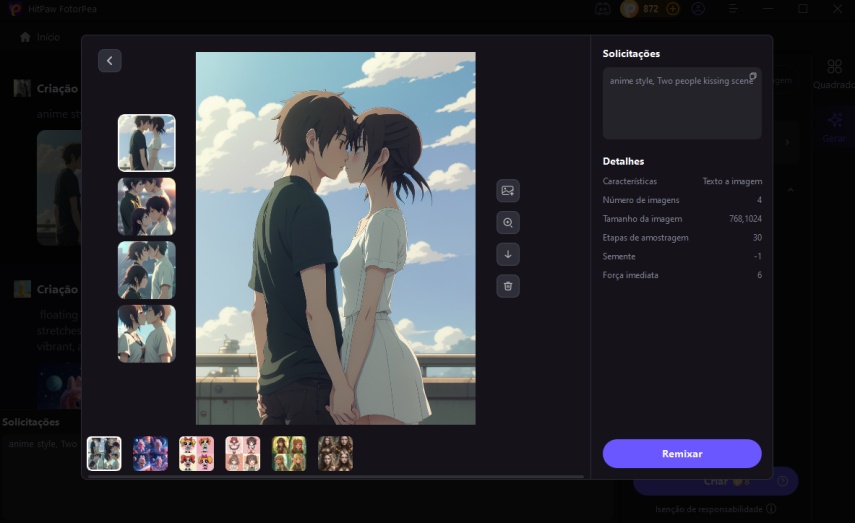The image size is (855, 523).
Task: Click the plus icon to add credits
Action: point(673,9)
